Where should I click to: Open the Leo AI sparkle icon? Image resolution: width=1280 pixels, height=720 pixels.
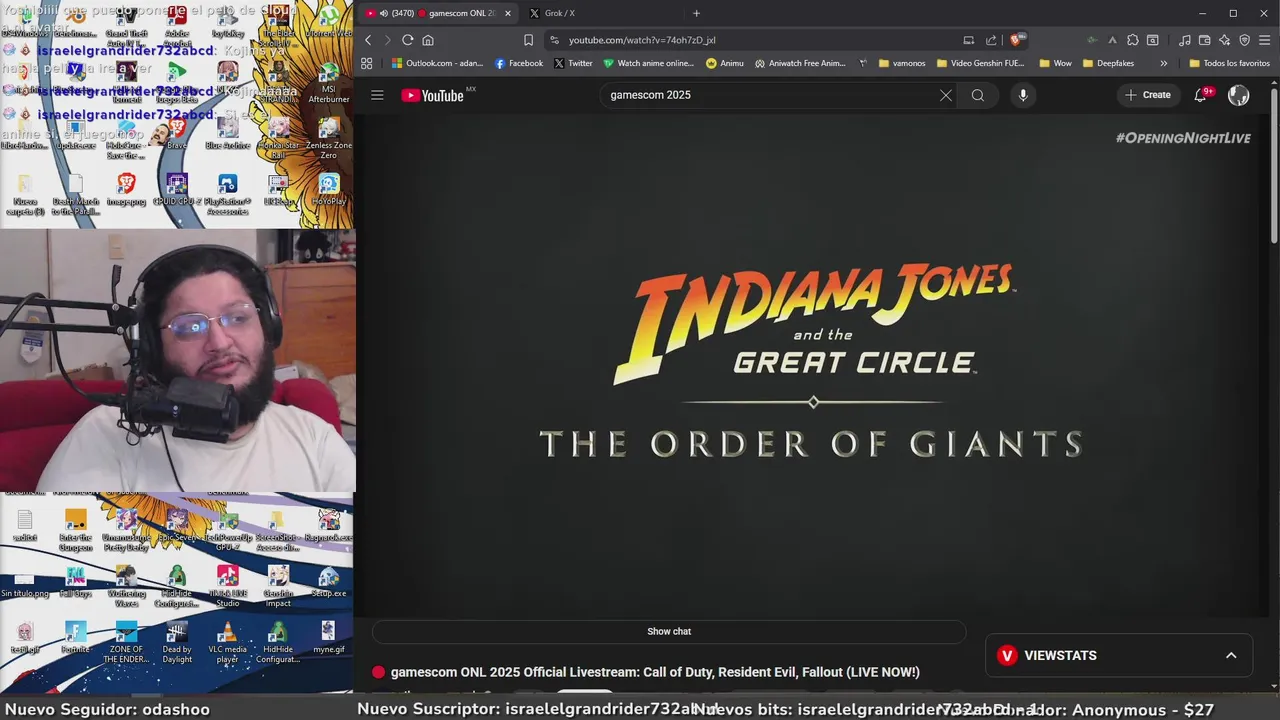coord(1224,40)
